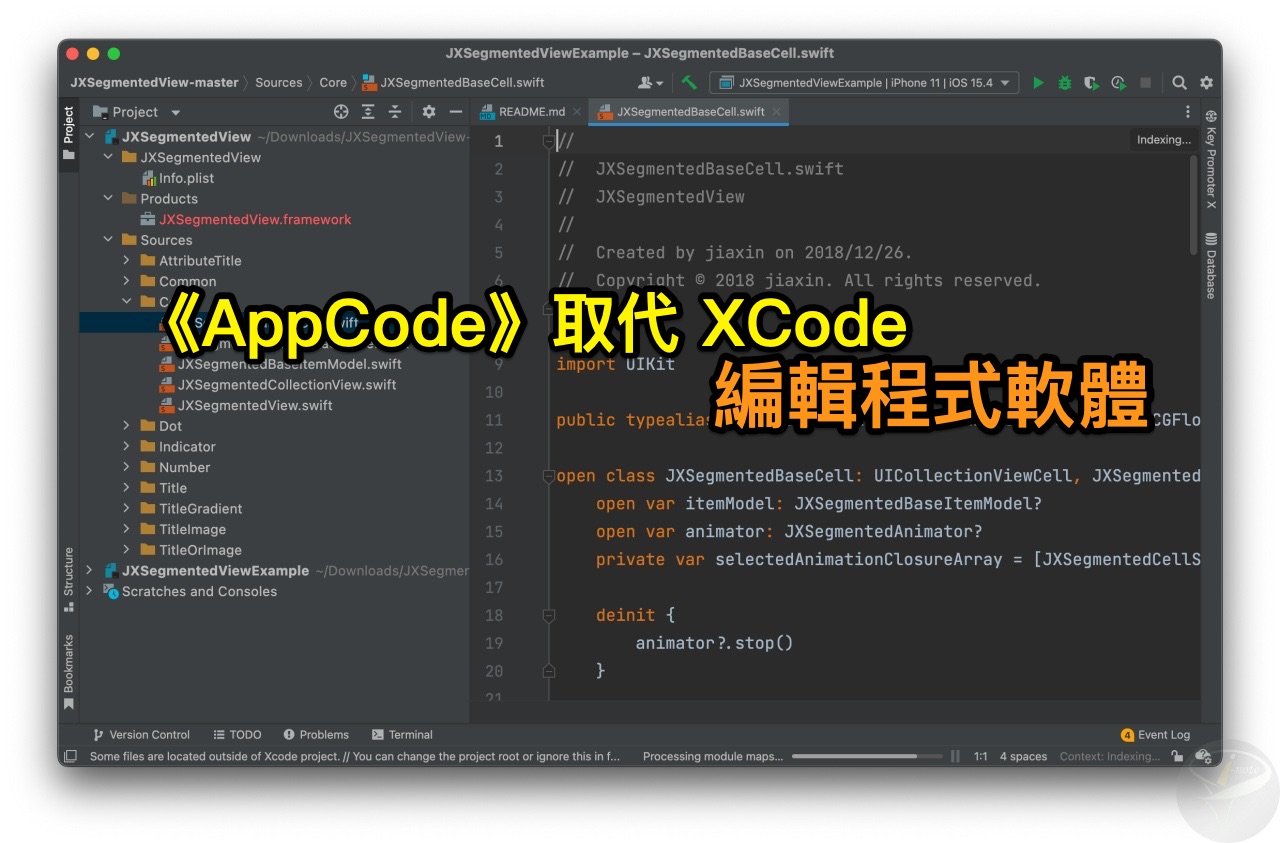Viewport: 1280px width, 843px height.
Task: Open the Event Log
Action: pos(1155,734)
